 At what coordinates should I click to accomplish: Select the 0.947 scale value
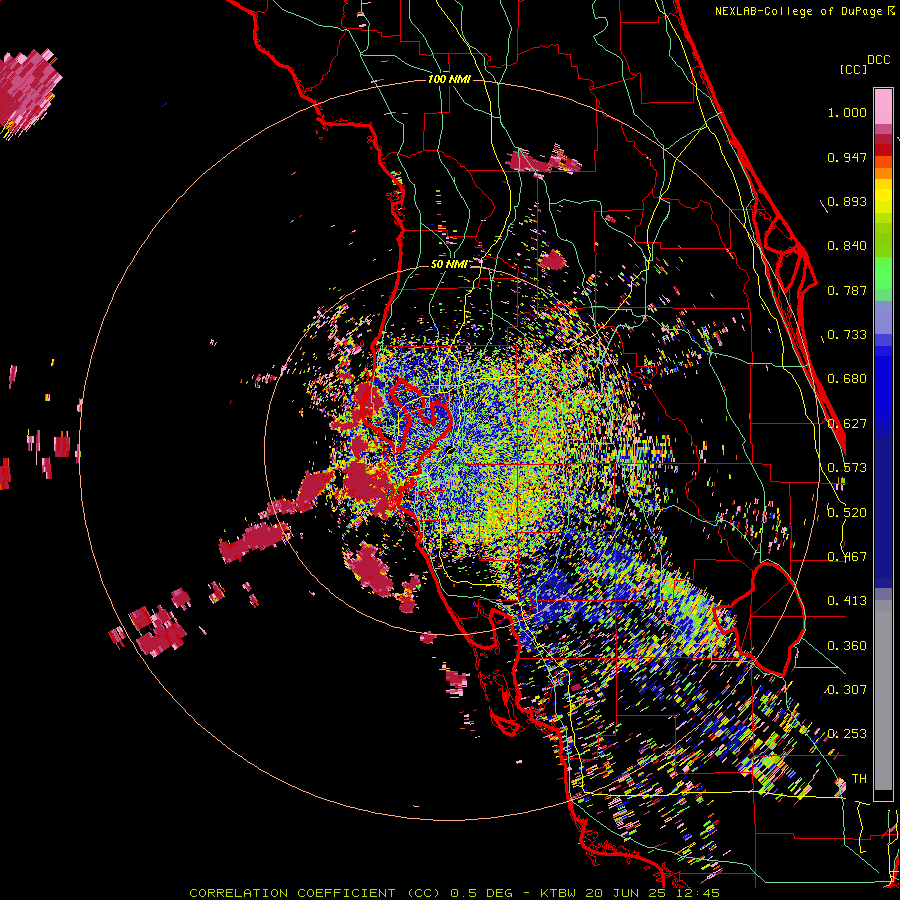pos(847,157)
